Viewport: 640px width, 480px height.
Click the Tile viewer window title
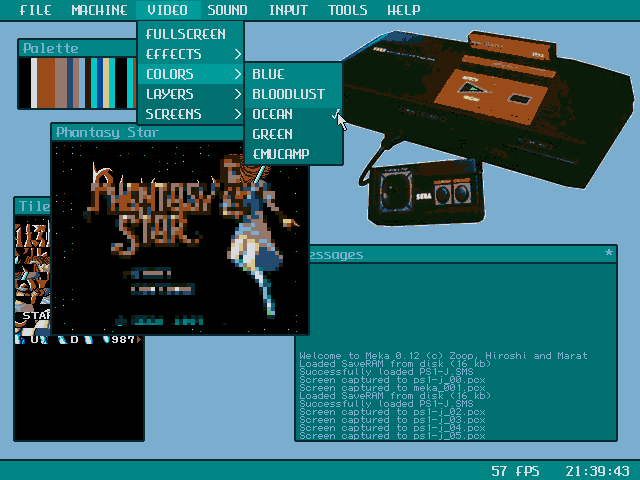click(34, 206)
